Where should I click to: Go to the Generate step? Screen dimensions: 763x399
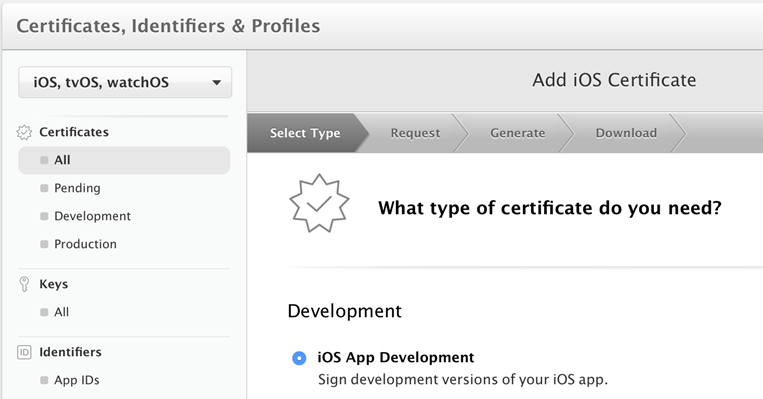click(518, 133)
